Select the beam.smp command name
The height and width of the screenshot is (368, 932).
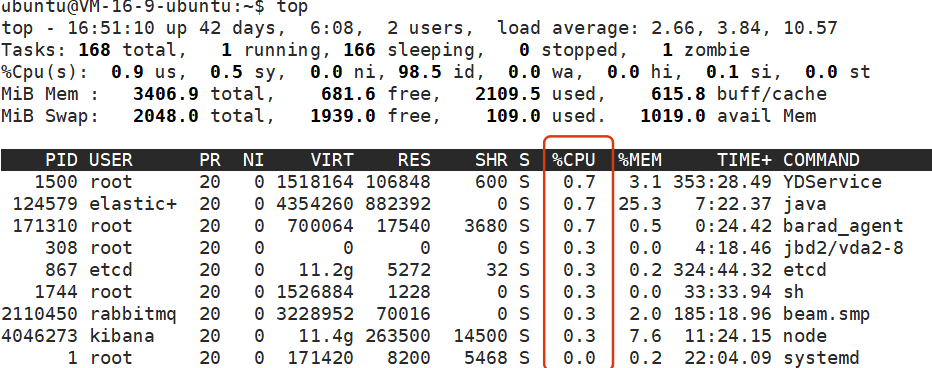click(826, 314)
